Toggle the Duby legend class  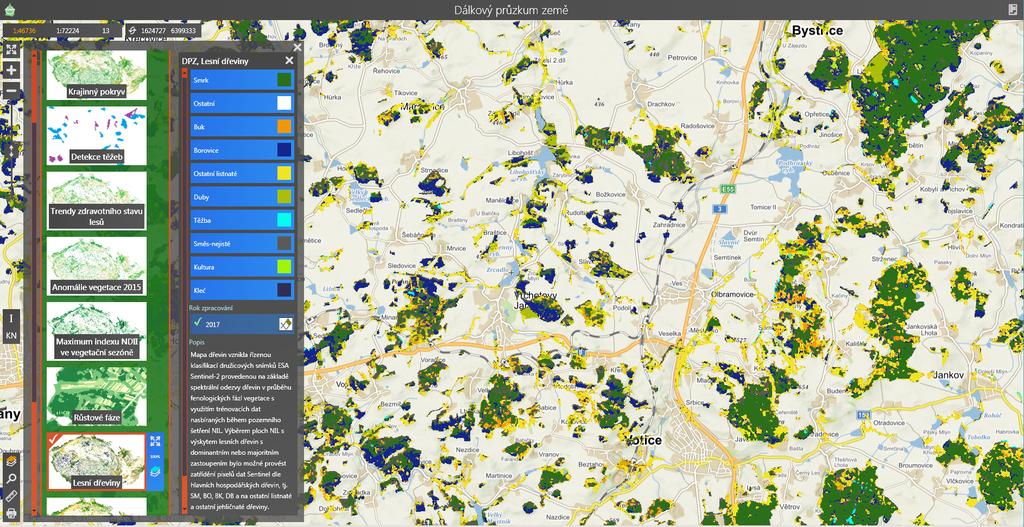pyautogui.click(x=242, y=197)
